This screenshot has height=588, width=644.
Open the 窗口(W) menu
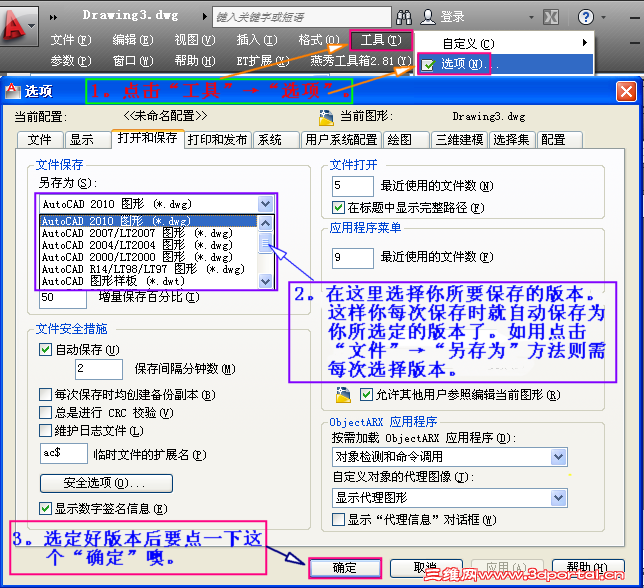(133, 61)
